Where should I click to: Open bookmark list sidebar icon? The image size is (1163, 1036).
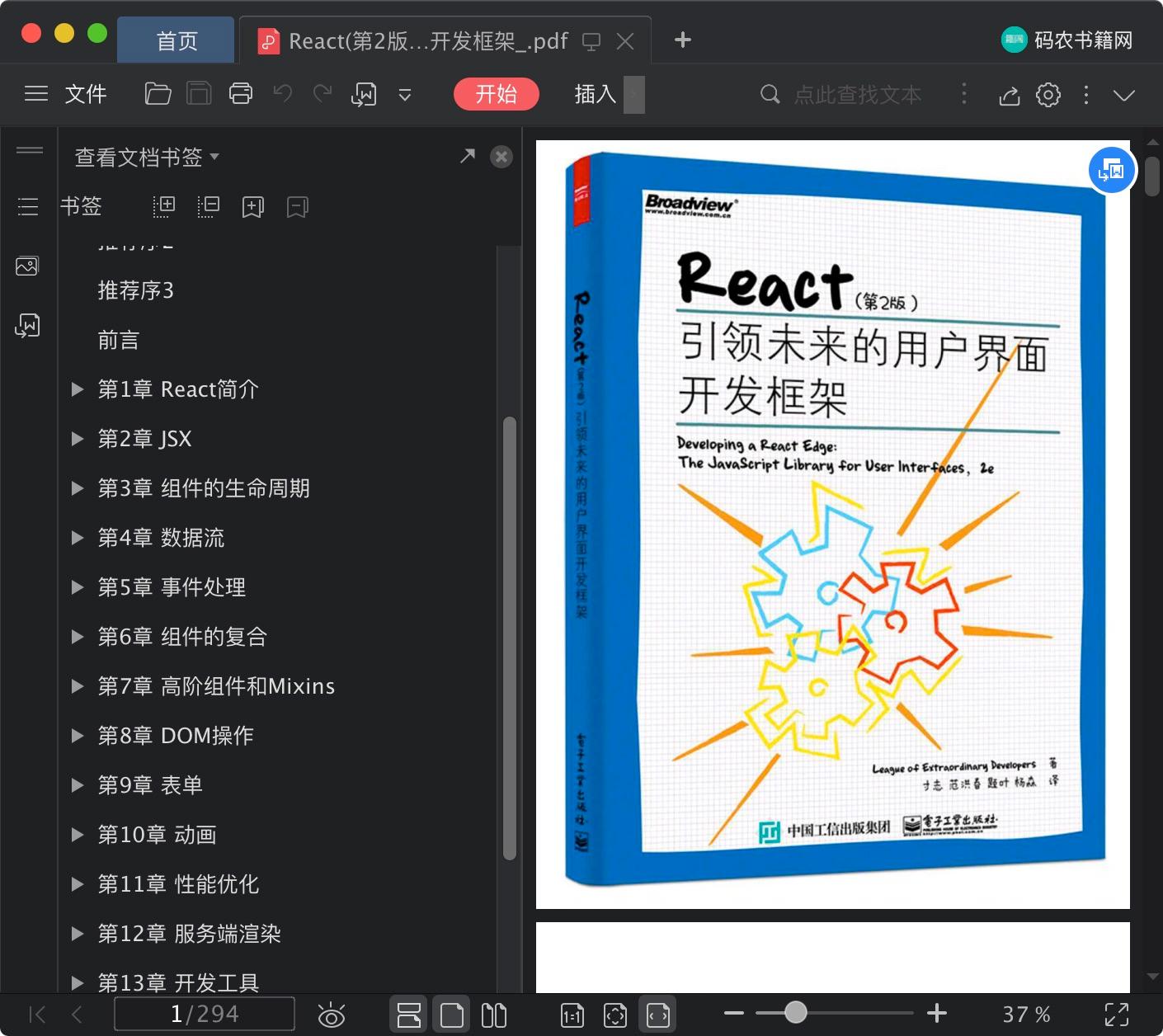coord(28,207)
